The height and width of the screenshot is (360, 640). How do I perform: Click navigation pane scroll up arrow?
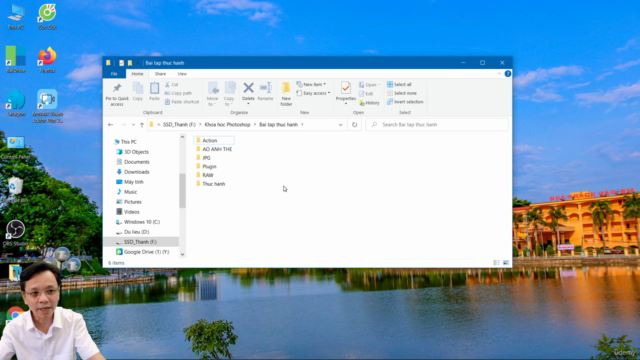click(x=182, y=137)
